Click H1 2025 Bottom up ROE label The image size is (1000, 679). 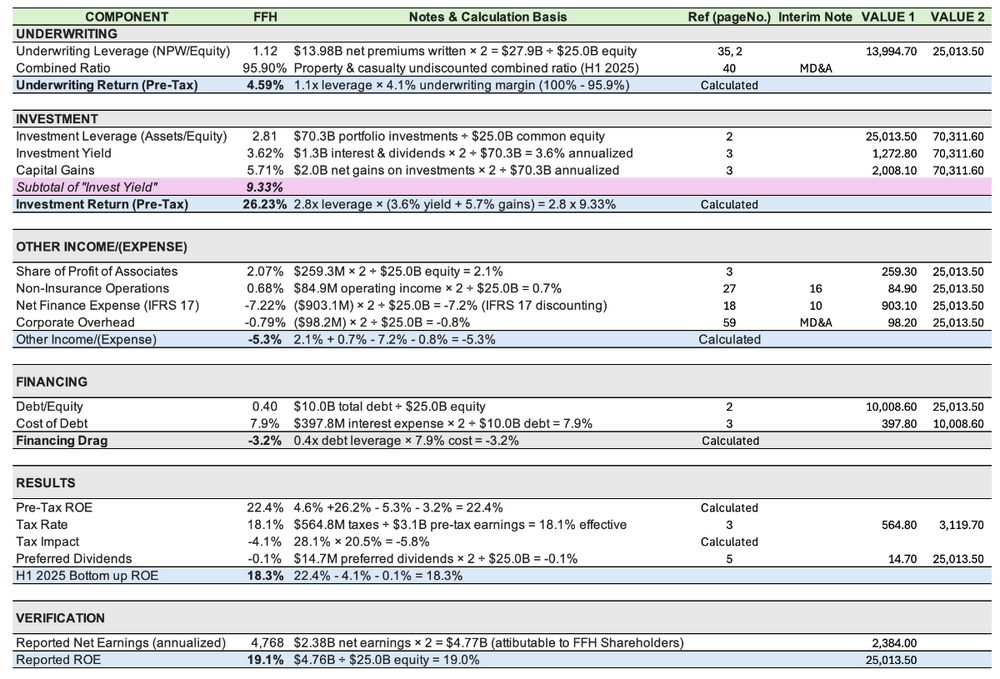click(x=87, y=576)
